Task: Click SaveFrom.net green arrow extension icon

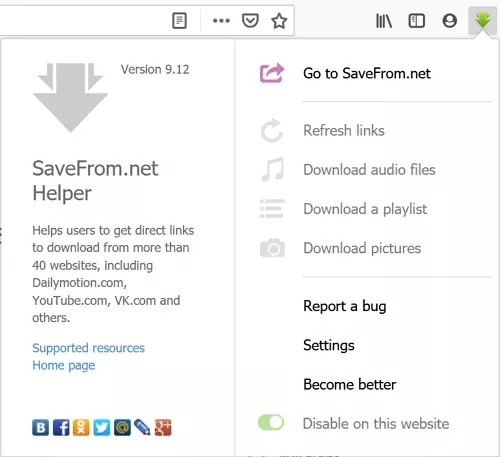Action: [482, 20]
